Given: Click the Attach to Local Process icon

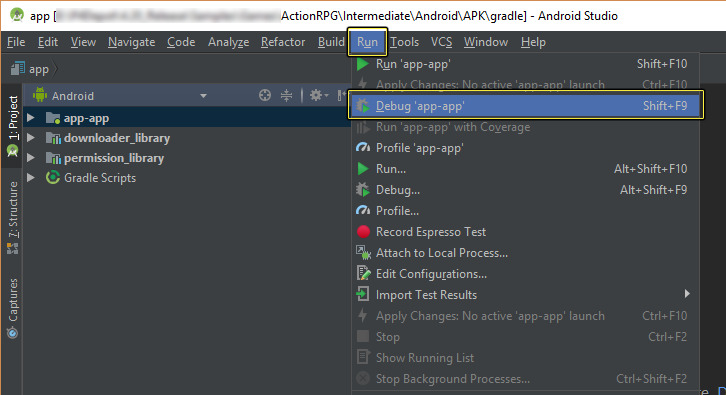Looking at the screenshot, I should click(x=363, y=252).
